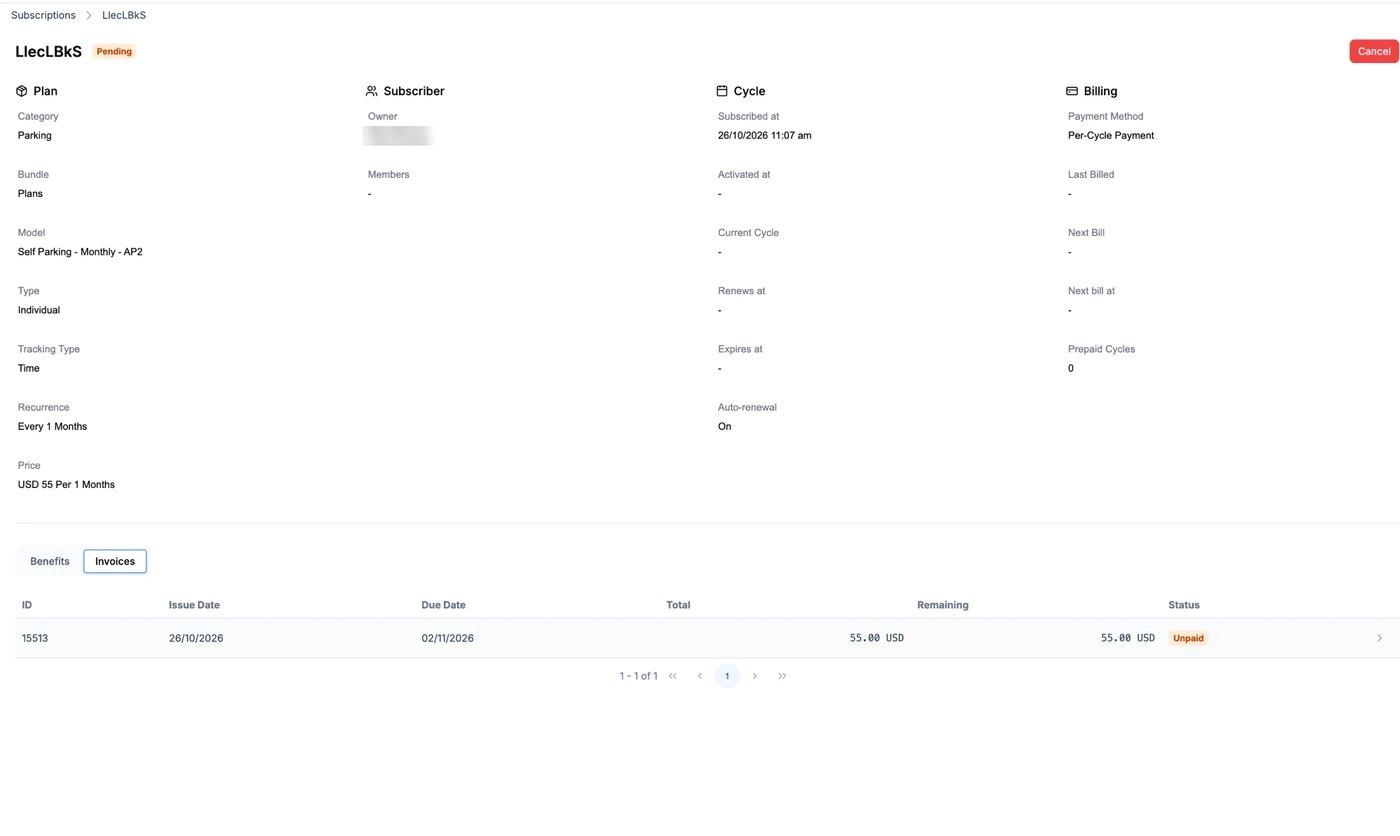Viewport: 1400px width, 836px height.
Task: Select the Invoices tab
Action: click(x=115, y=562)
